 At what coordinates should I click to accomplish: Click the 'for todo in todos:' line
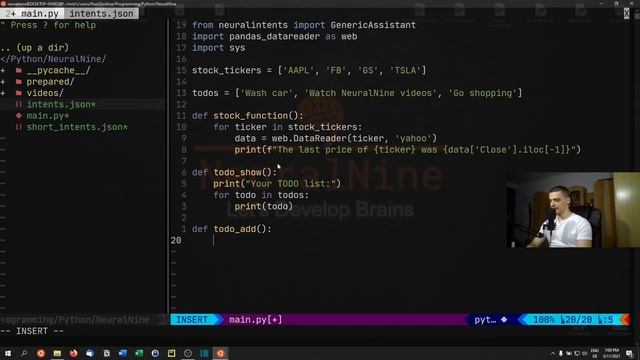coord(261,195)
